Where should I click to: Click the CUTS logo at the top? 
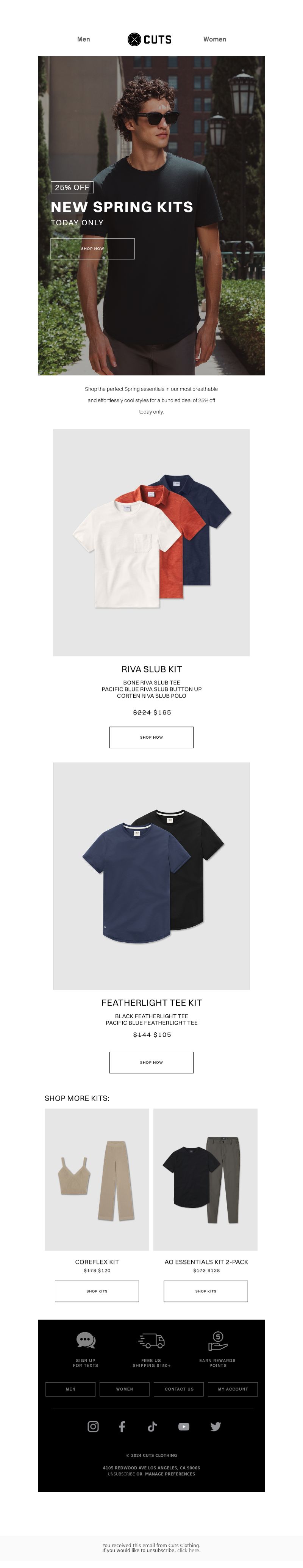150,39
